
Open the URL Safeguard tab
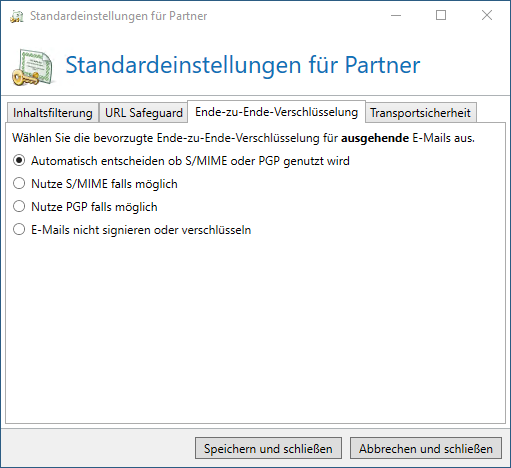pyautogui.click(x=144, y=113)
